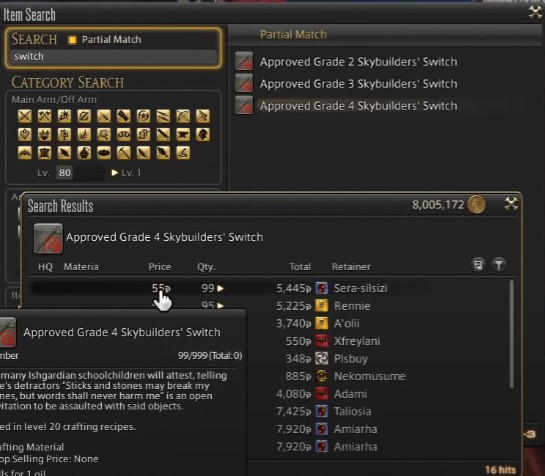The image size is (545, 476).
Task: Click the search results vertical scrollbar
Action: [511, 334]
